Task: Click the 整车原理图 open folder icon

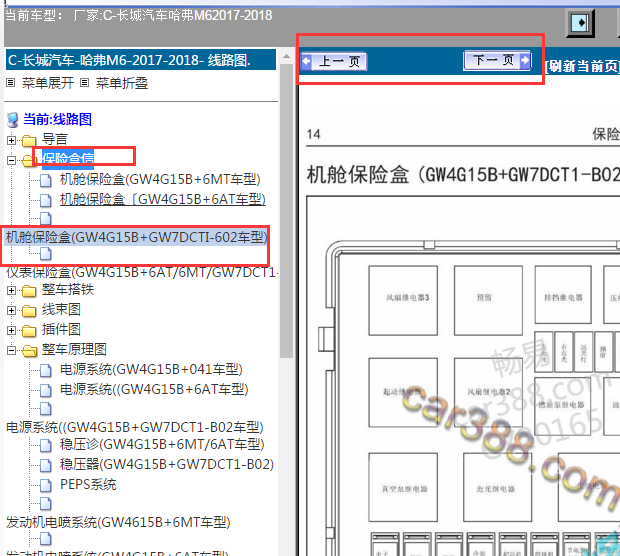Action: tap(29, 351)
